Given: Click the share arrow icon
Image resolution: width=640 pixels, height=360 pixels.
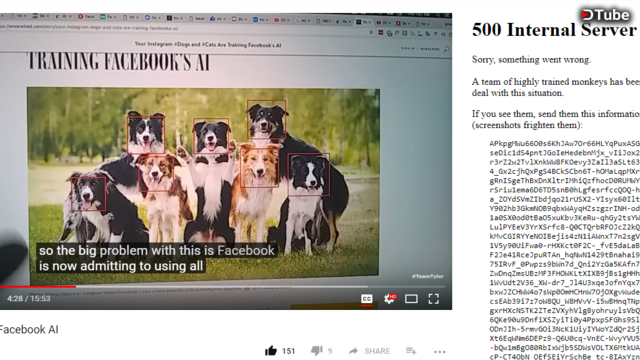Looking at the screenshot, I should 353,351.
